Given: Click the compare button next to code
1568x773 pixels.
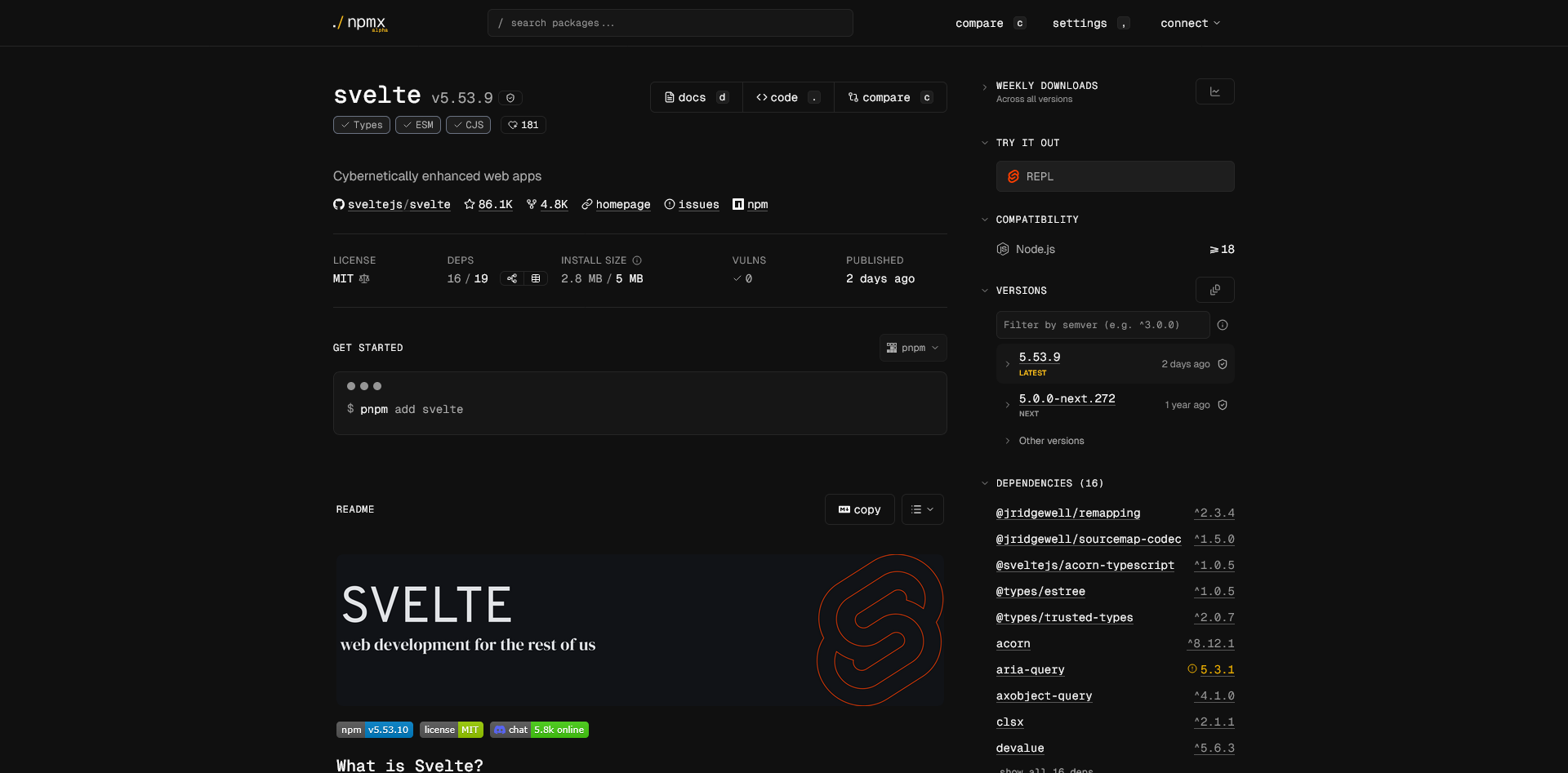Looking at the screenshot, I should [x=890, y=97].
